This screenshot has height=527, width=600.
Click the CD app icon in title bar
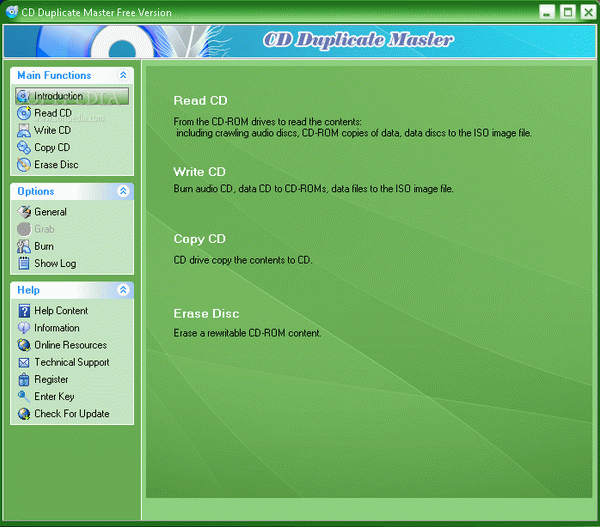(11, 12)
